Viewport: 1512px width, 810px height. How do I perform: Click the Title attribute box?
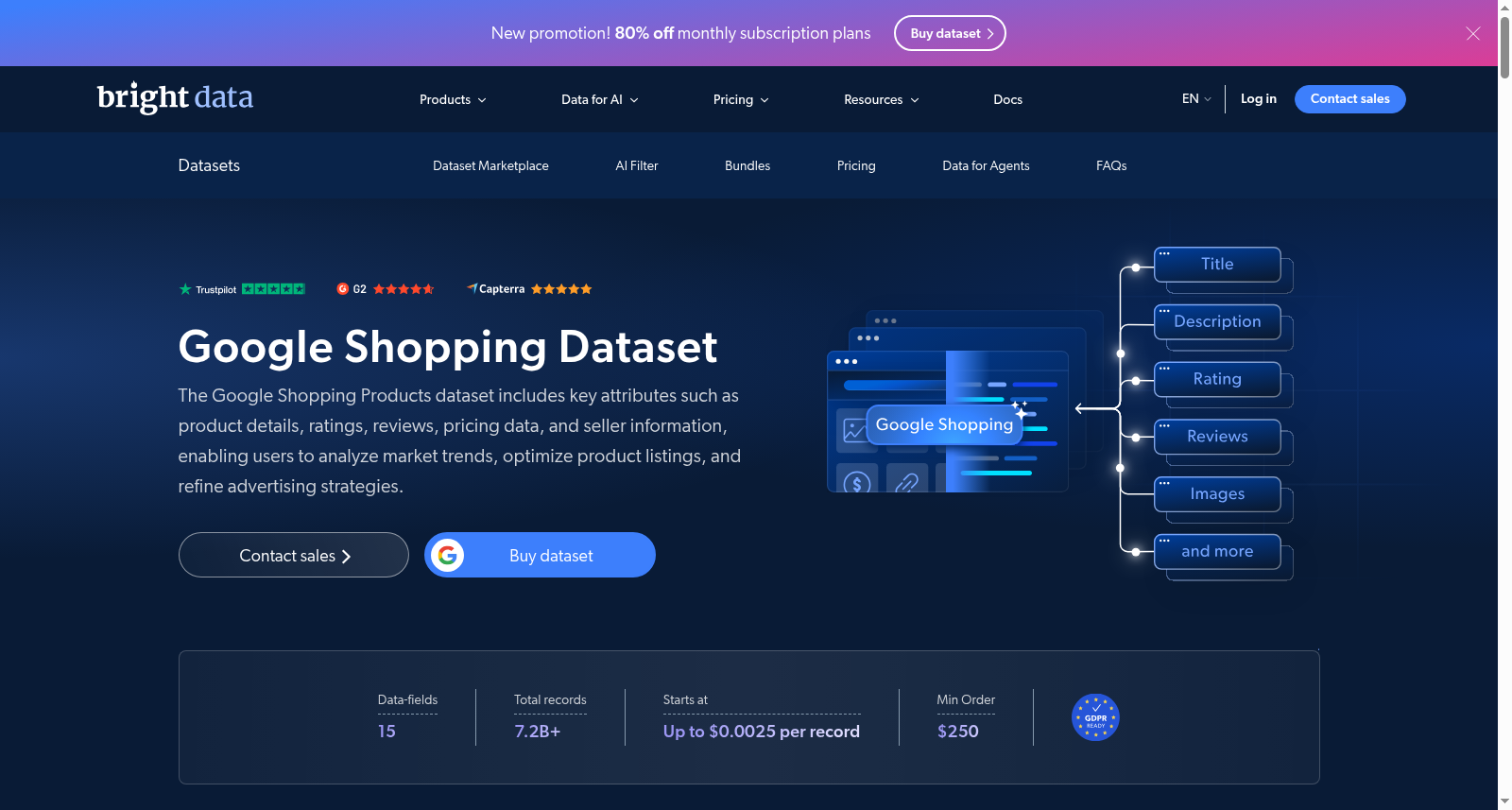coord(1217,265)
